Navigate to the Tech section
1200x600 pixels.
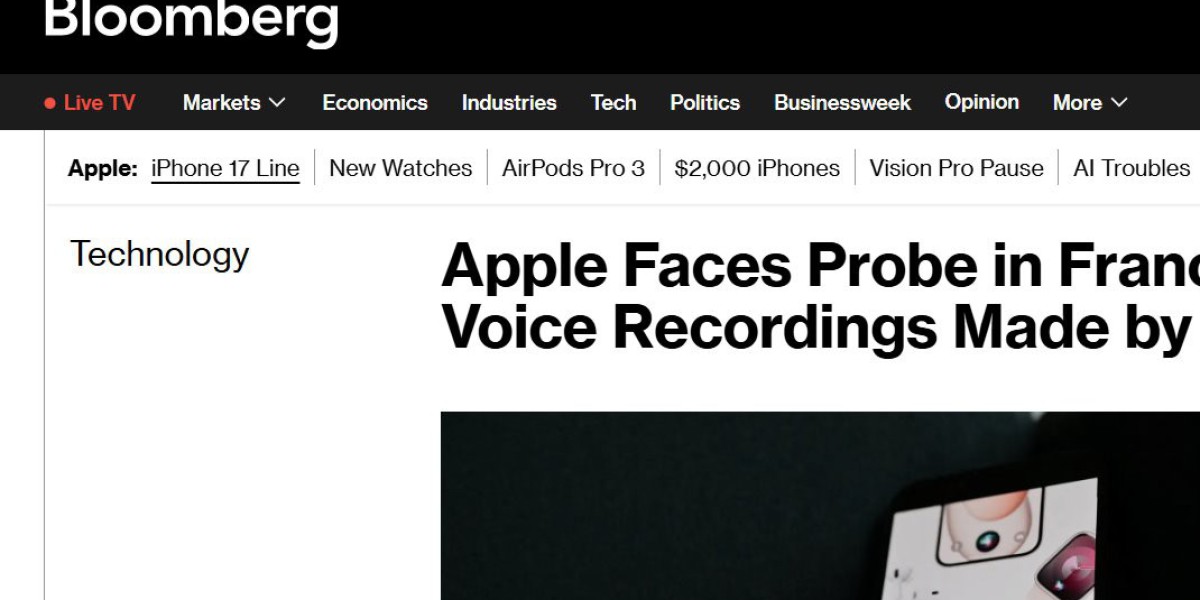coord(613,103)
